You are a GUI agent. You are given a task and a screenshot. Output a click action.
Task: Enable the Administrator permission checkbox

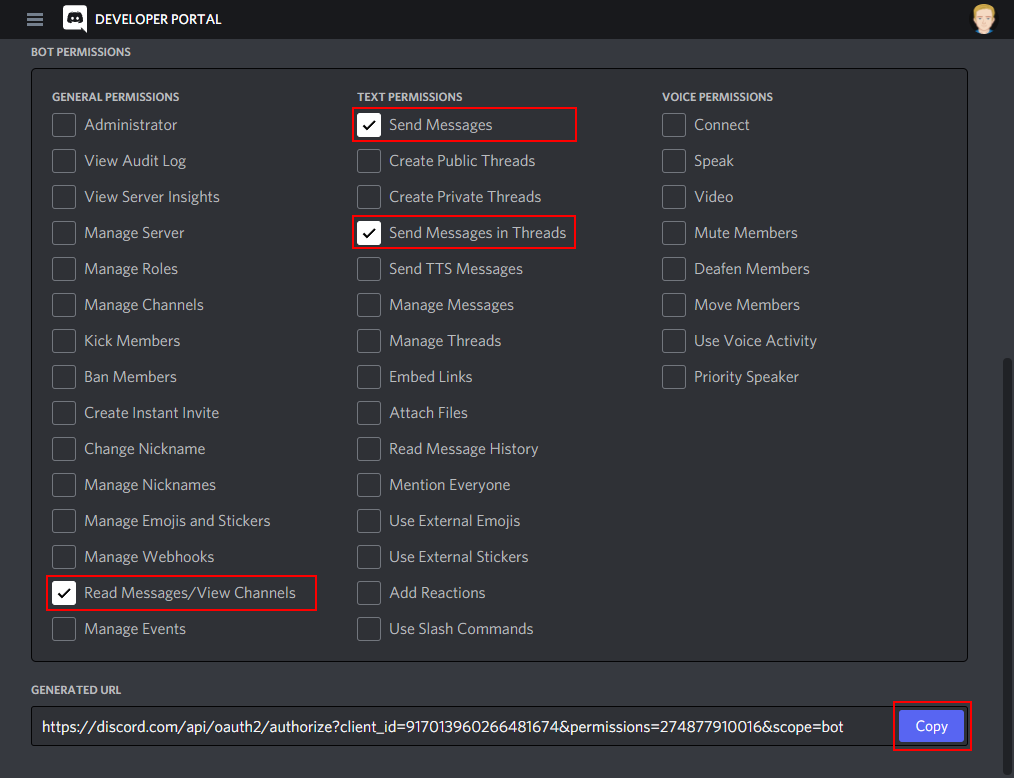click(64, 125)
